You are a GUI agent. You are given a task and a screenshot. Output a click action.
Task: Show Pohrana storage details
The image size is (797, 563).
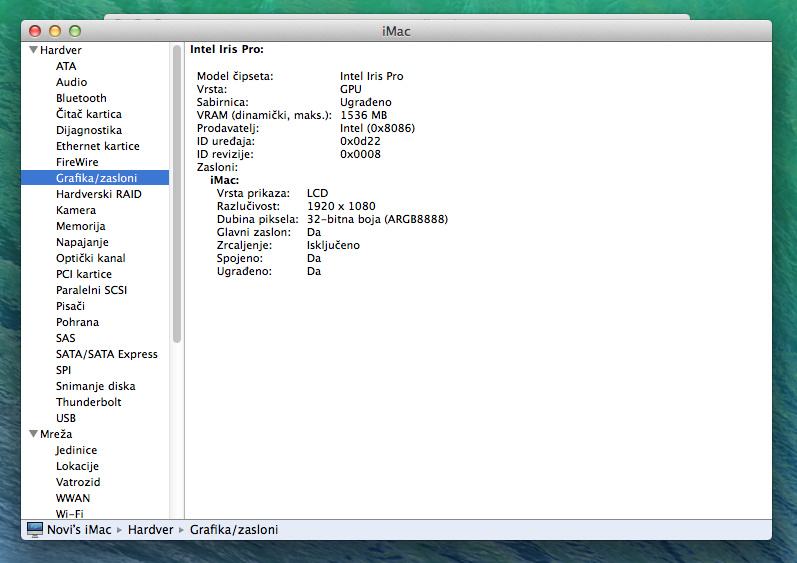[x=77, y=322]
